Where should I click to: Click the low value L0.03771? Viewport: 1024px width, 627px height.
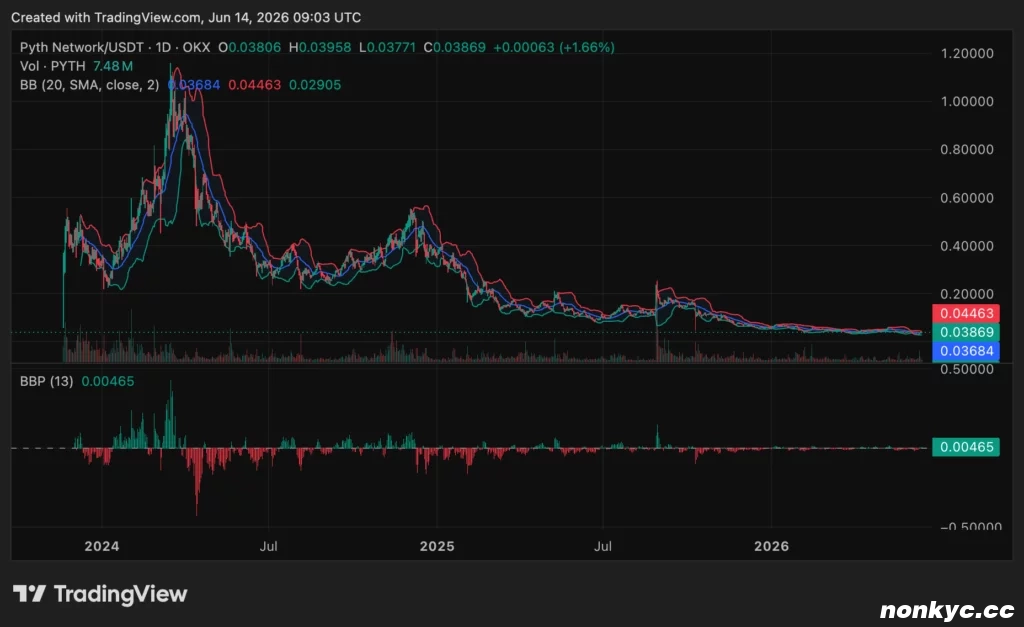(387, 48)
